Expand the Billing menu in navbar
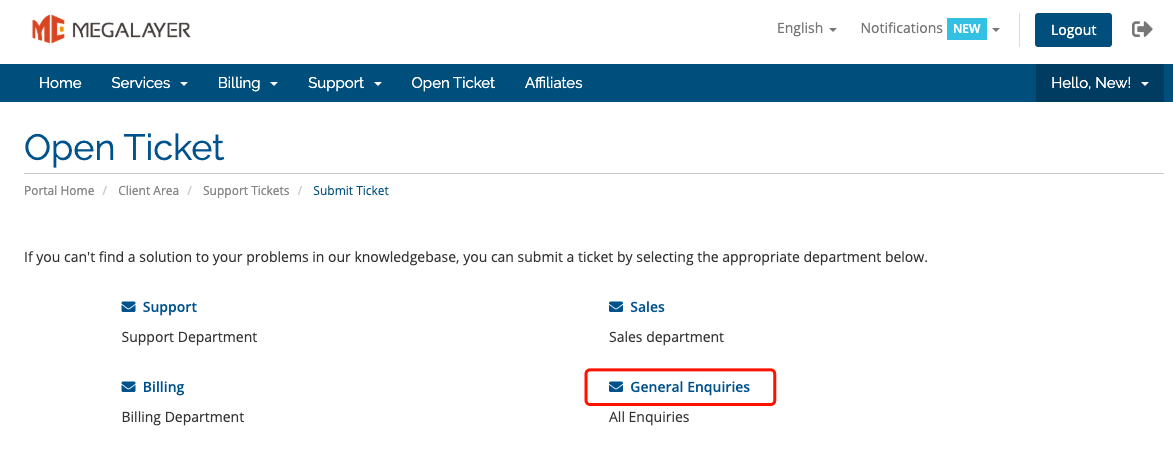1173x457 pixels. click(x=248, y=83)
